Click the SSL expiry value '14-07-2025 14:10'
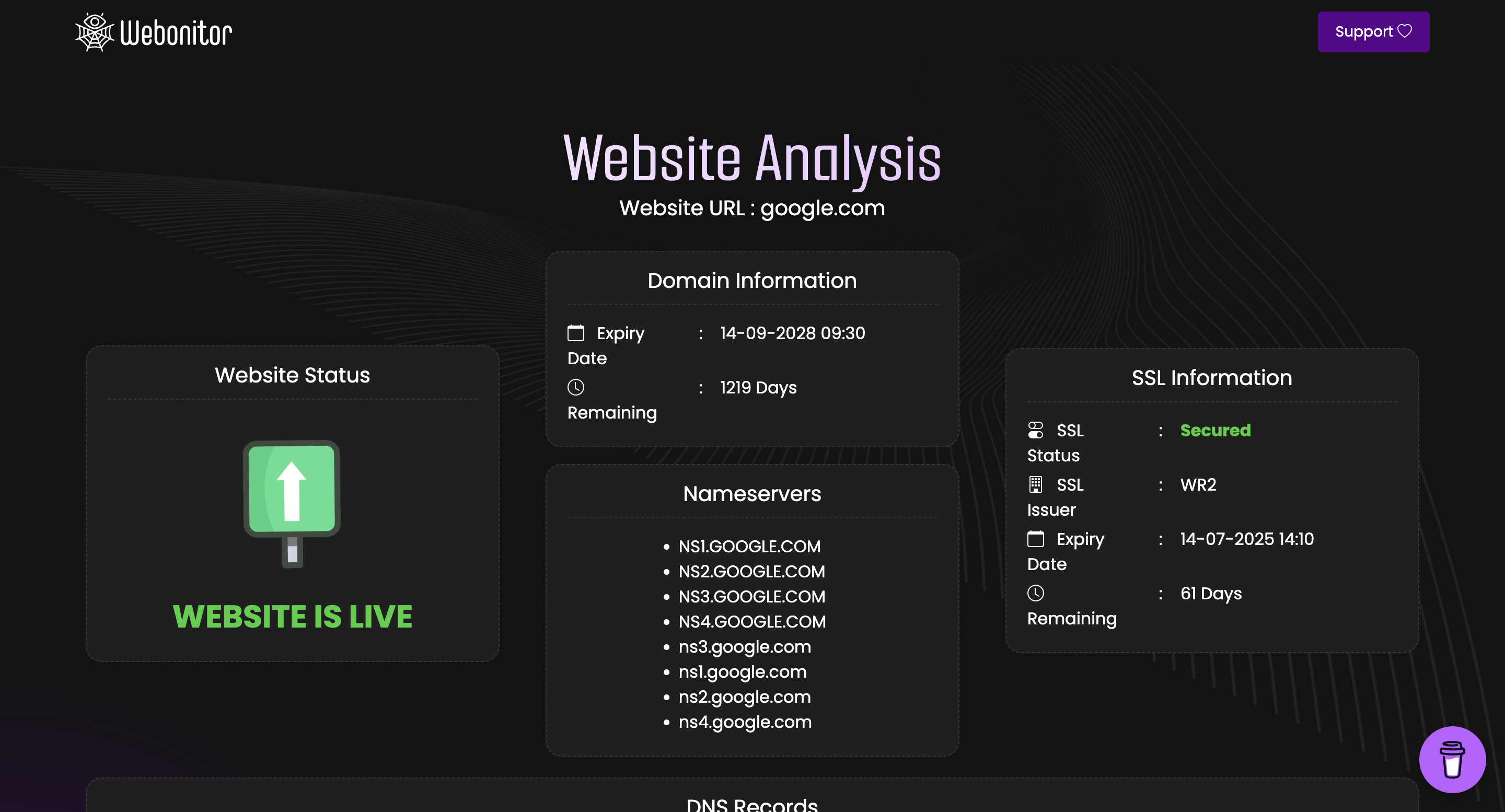The height and width of the screenshot is (812, 1505). [1247, 539]
